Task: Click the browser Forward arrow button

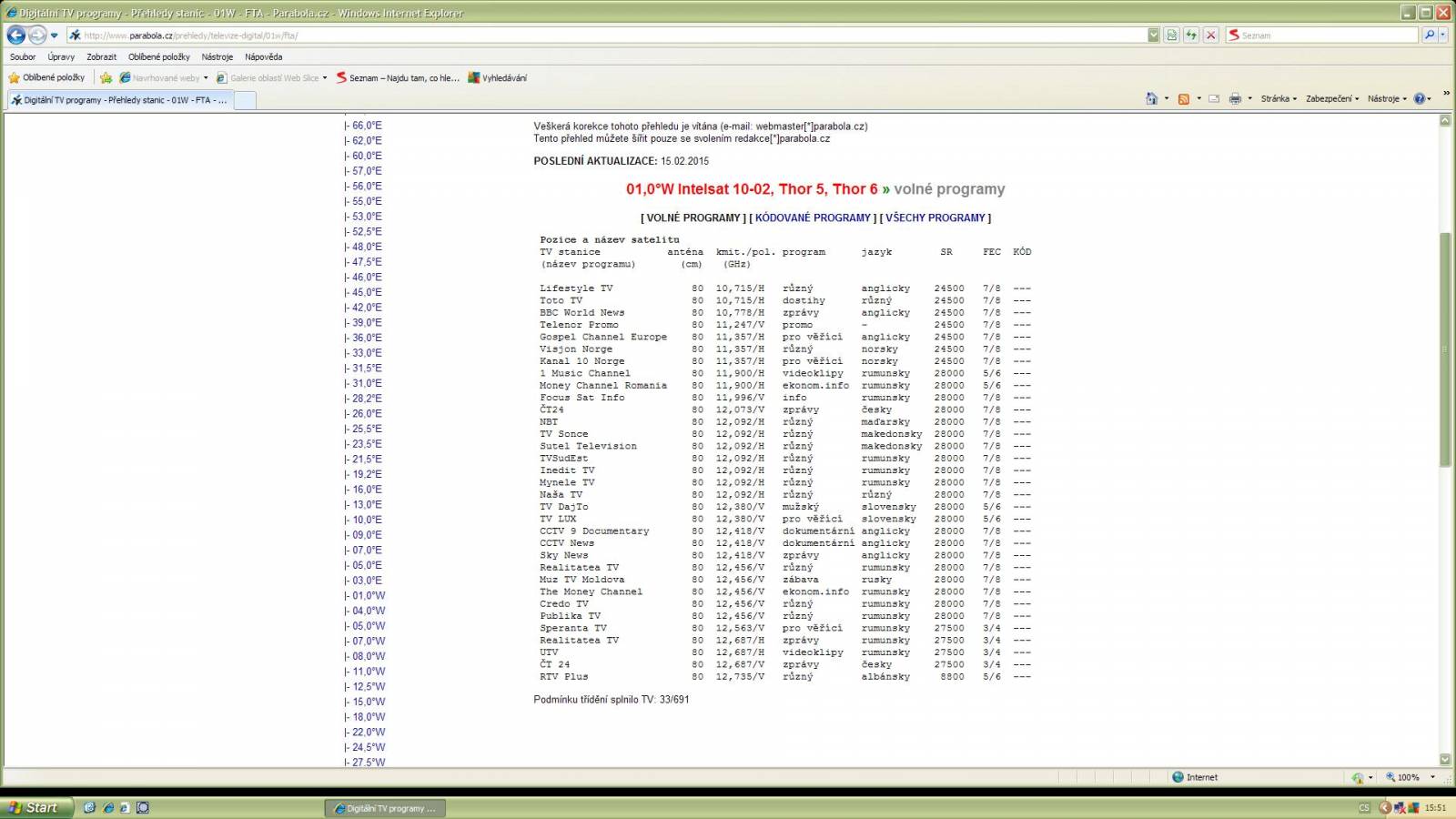Action: tap(37, 35)
